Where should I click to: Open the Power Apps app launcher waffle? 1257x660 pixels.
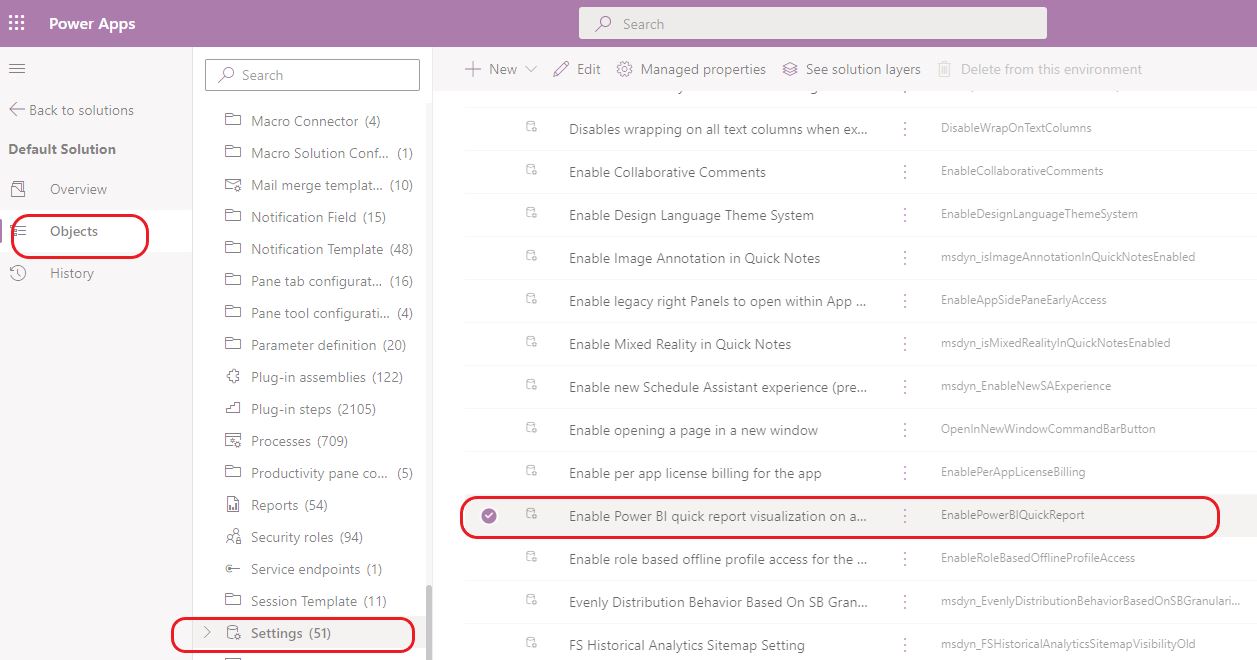[16, 22]
